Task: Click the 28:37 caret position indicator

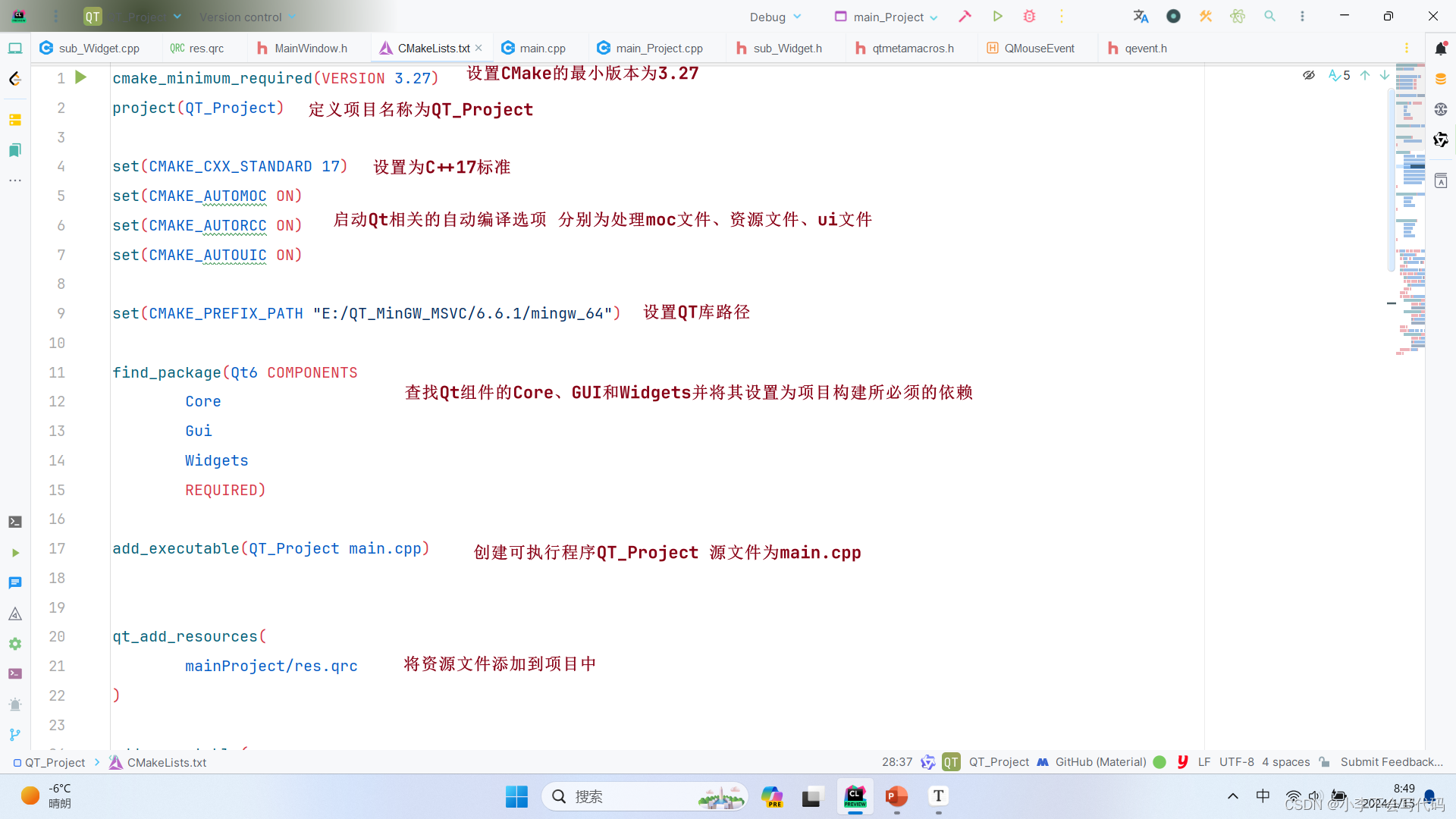Action: [897, 762]
